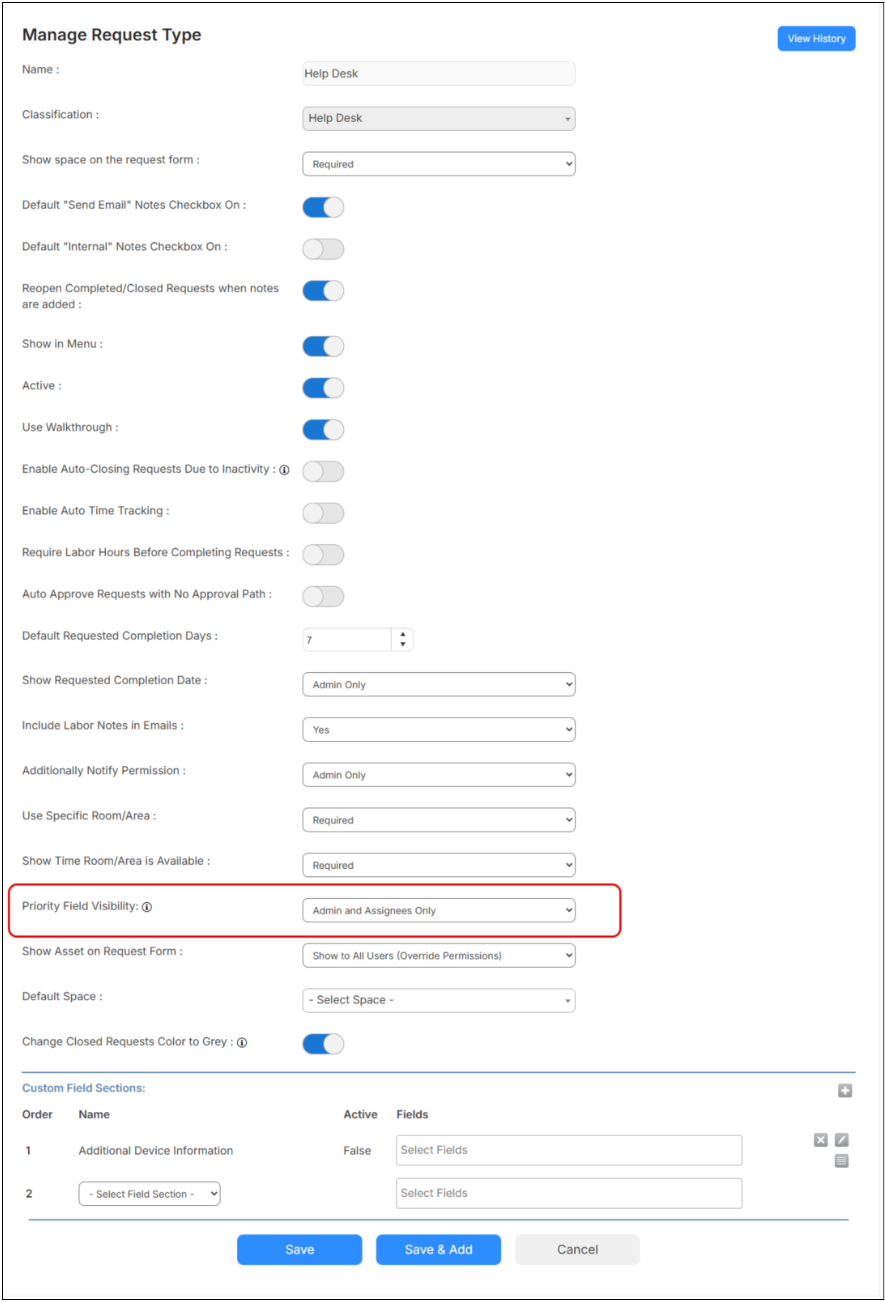Click the Save & Add button

[x=438, y=1250]
